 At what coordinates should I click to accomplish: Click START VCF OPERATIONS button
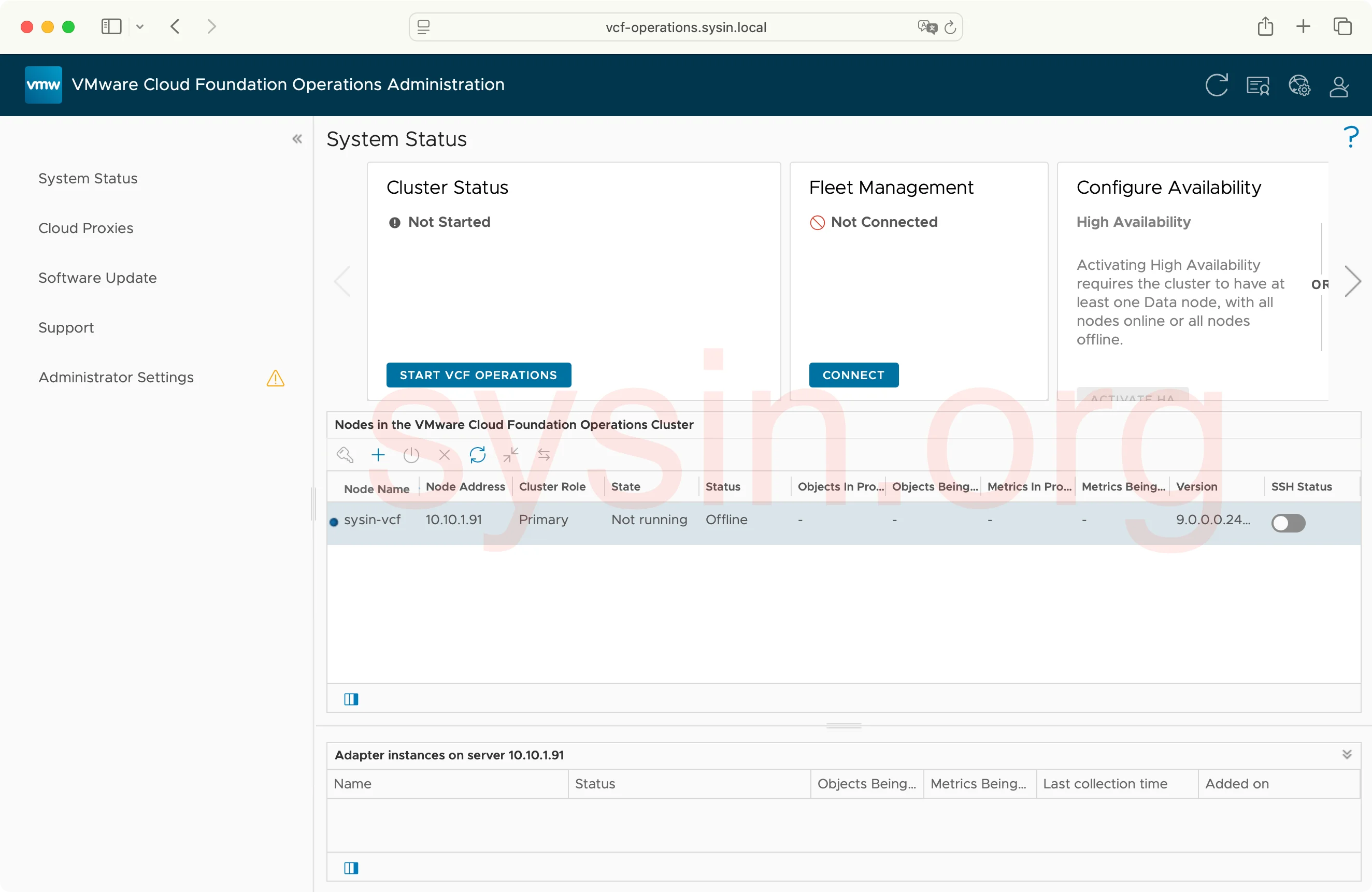(478, 375)
